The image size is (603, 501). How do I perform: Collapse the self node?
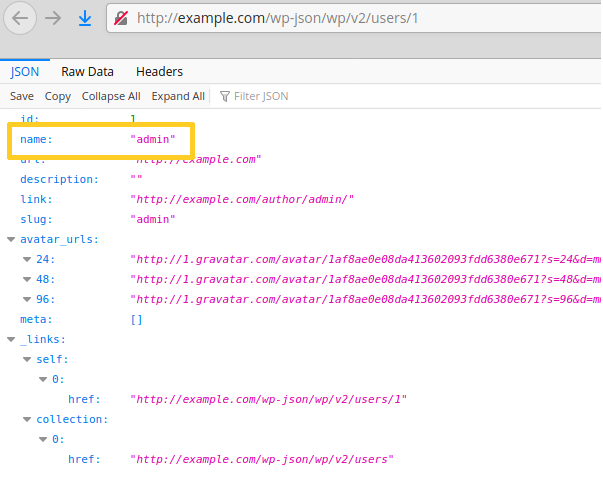tap(27, 360)
